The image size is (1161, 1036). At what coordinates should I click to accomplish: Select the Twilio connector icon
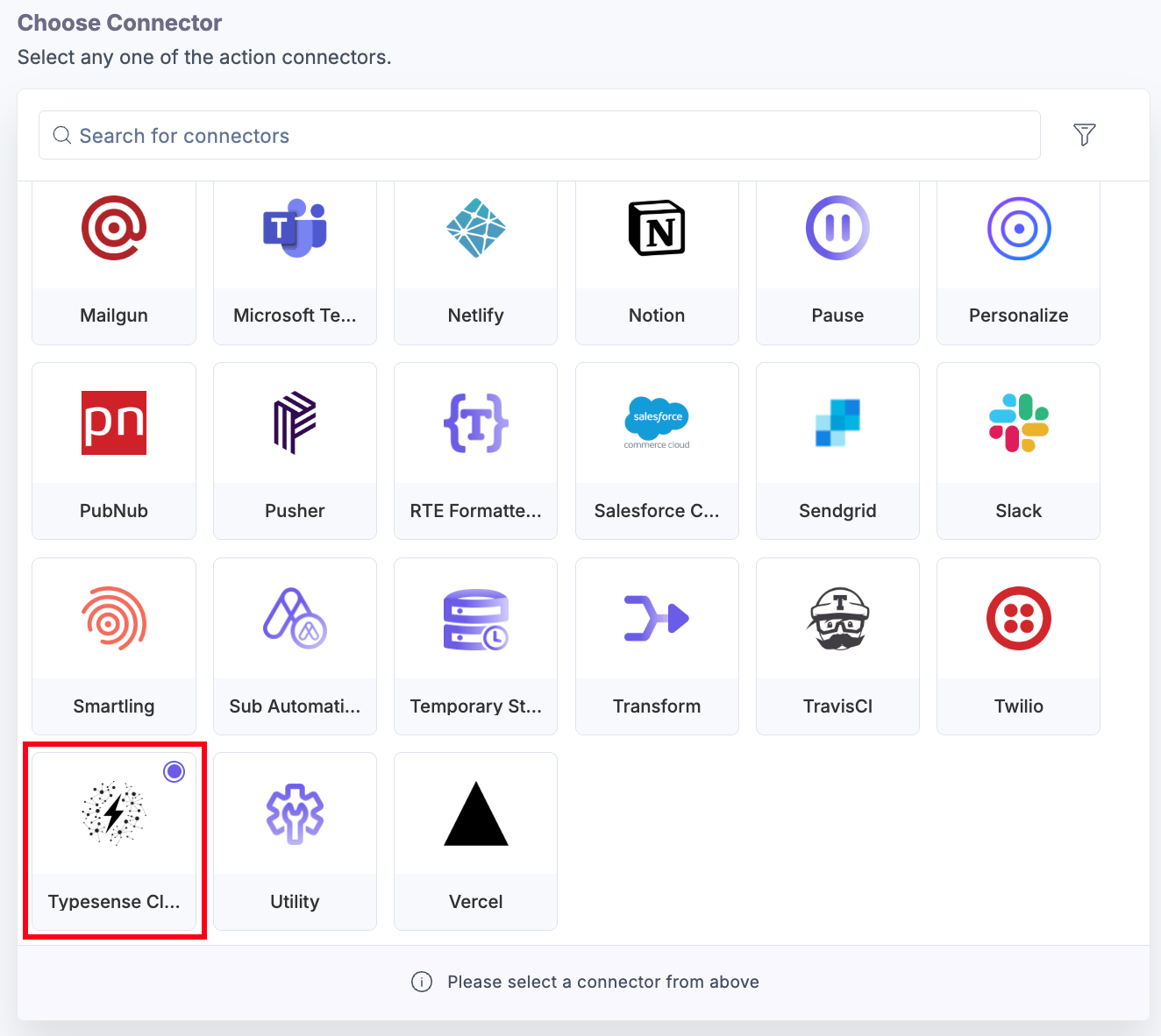[x=1019, y=618]
